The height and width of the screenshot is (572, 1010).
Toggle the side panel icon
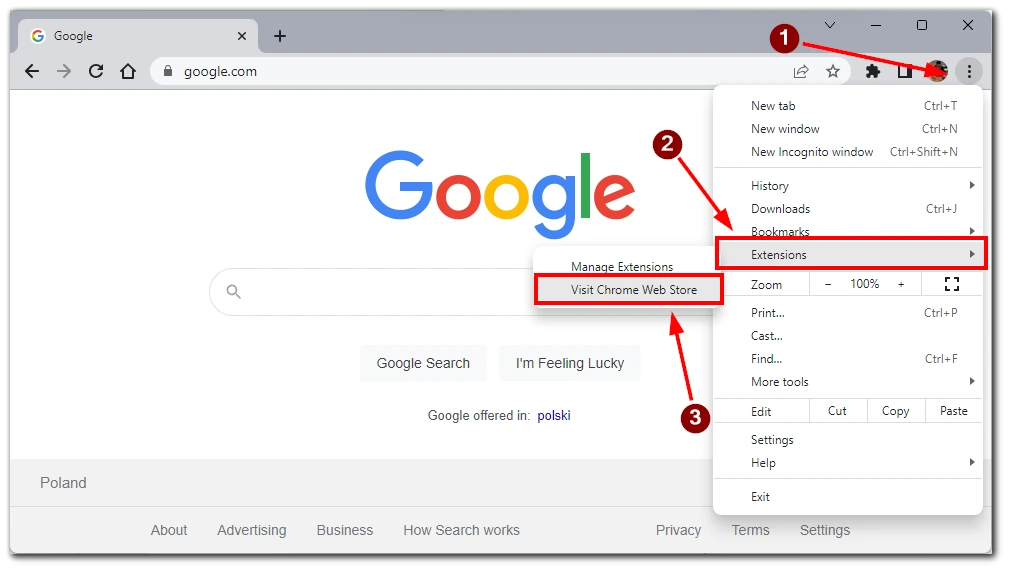tap(905, 72)
